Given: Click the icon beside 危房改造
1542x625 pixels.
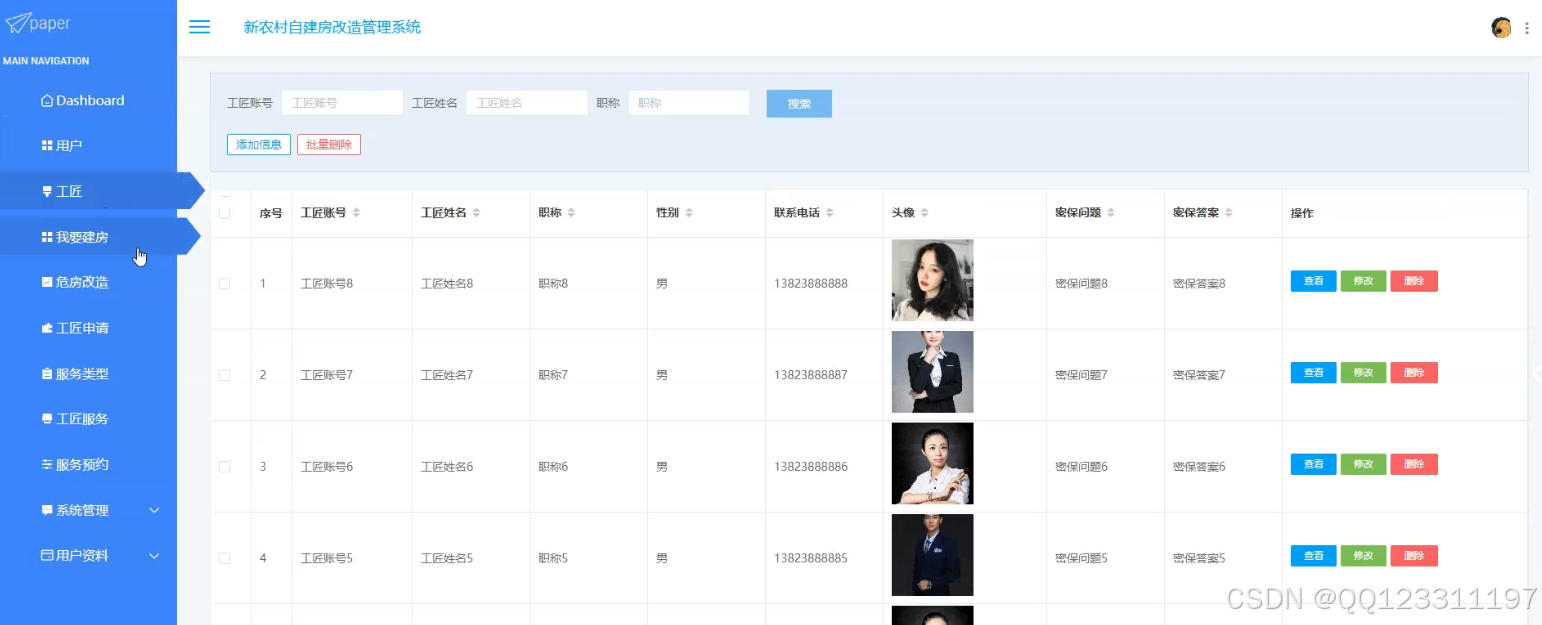Looking at the screenshot, I should pos(46,283).
